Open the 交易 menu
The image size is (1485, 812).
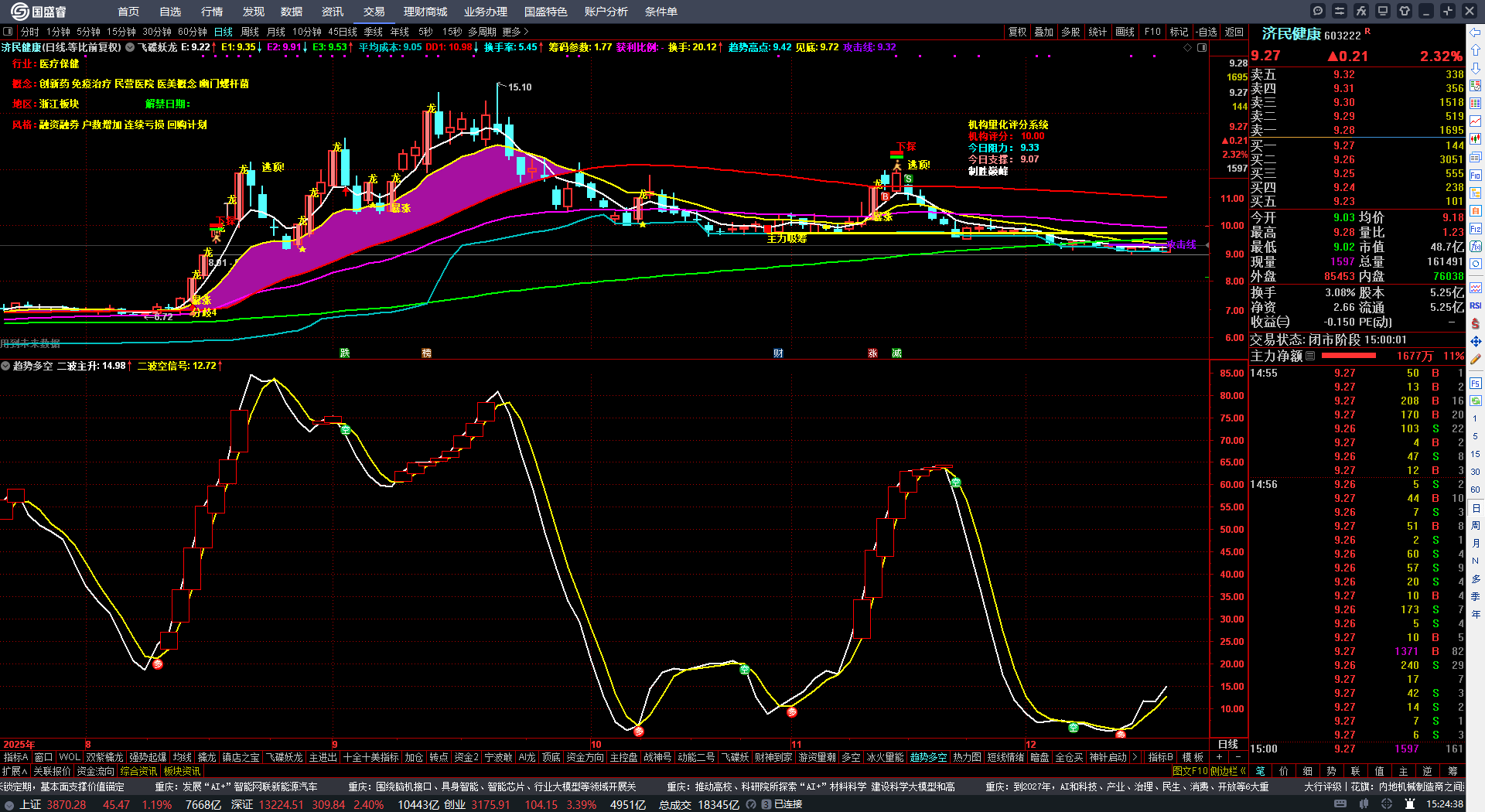click(x=374, y=12)
